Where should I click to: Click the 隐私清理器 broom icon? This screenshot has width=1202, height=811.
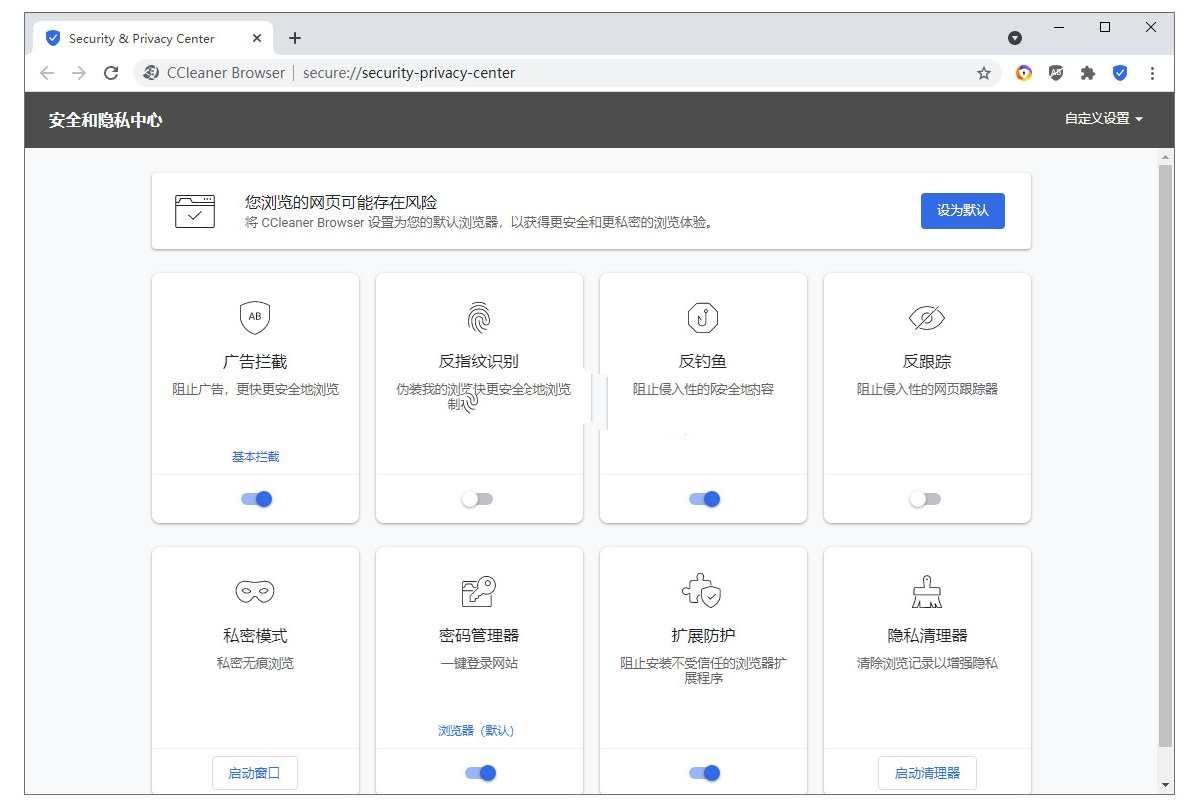(926, 590)
